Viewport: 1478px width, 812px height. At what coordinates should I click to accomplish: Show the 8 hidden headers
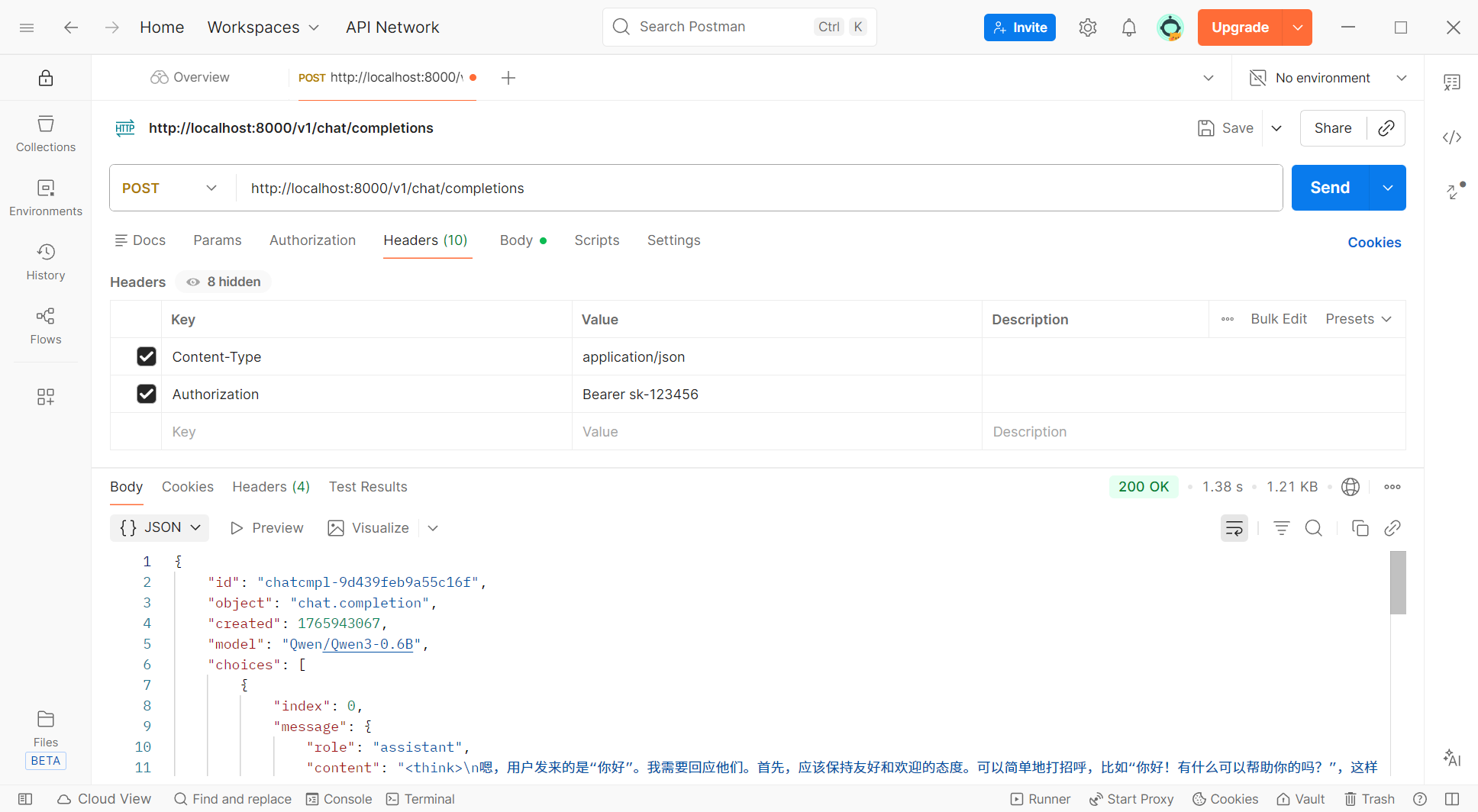click(x=224, y=282)
